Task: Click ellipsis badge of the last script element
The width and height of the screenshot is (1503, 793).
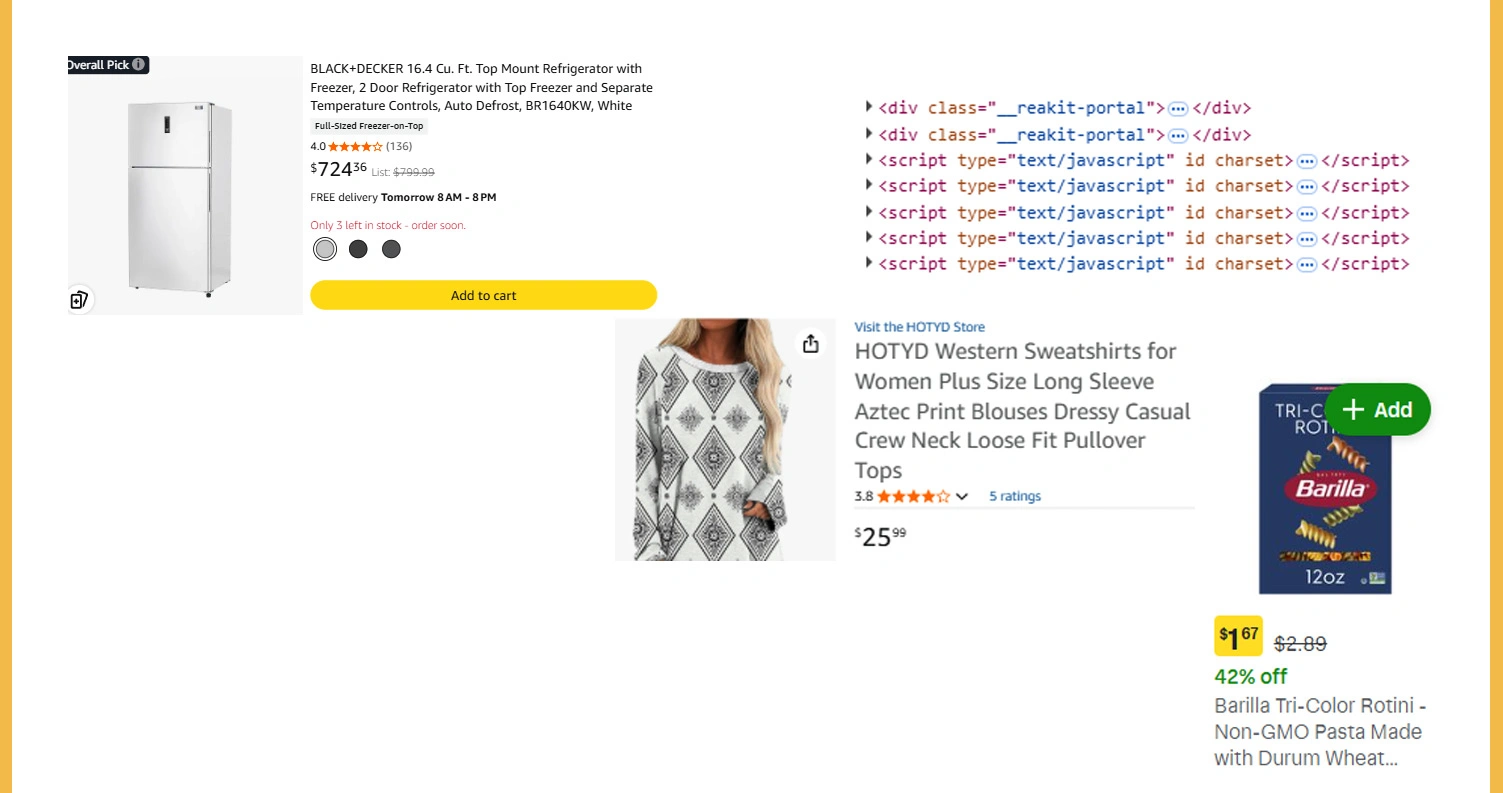Action: [x=1306, y=264]
